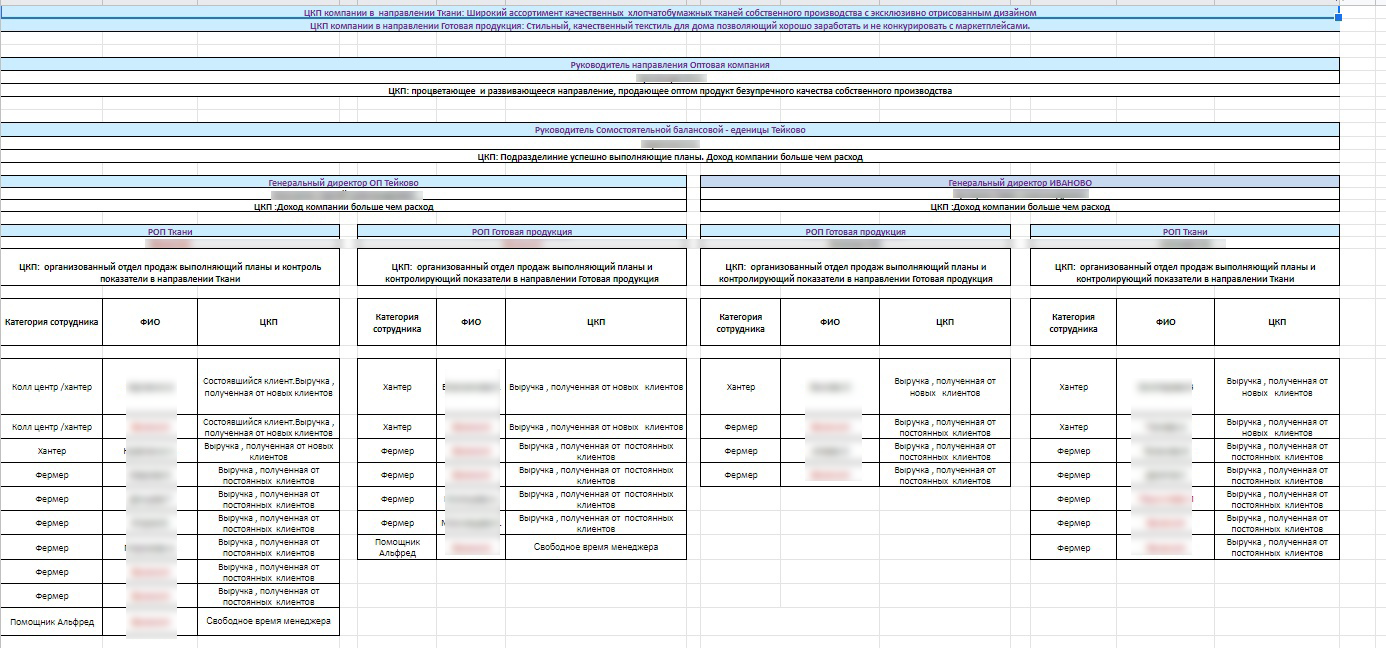Click 'ФИО' header in Тейково Ткани table
Screen dimensions: 1386x648
[x=150, y=322]
